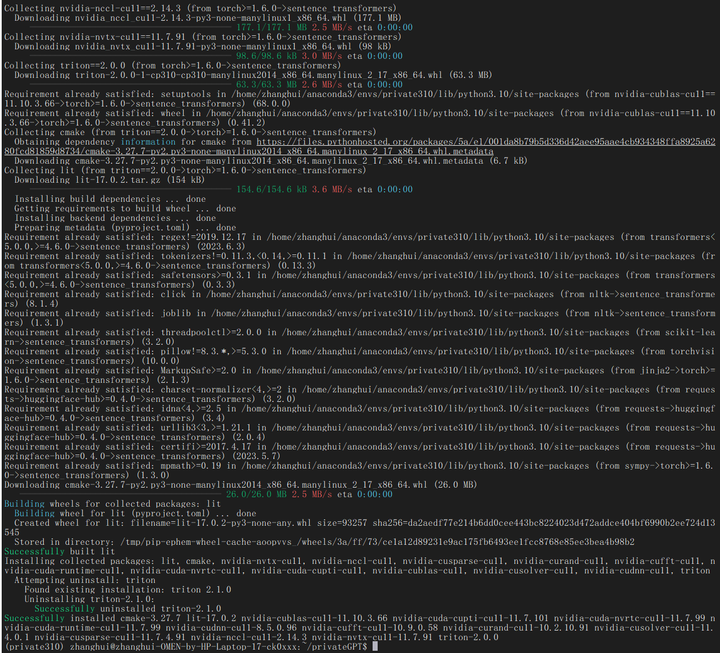Select 'Downloading lit-17.0.2.tar.gz (154 kB)' line
The image size is (720, 653).
pos(109,180)
